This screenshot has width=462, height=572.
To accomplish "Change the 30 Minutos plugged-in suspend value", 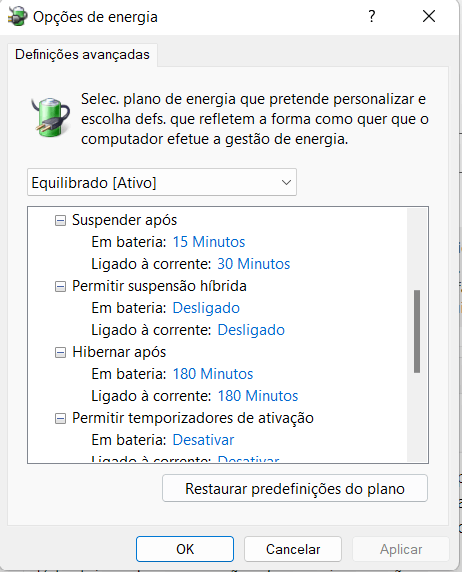I will 254,264.
